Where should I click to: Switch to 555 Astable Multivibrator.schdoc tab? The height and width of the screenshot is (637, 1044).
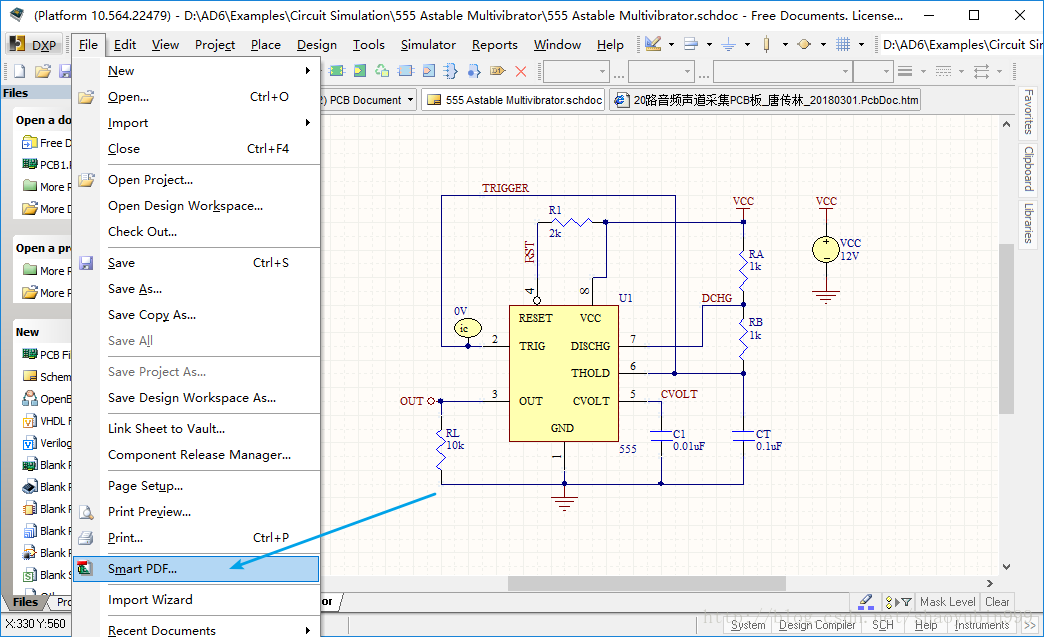pos(513,100)
